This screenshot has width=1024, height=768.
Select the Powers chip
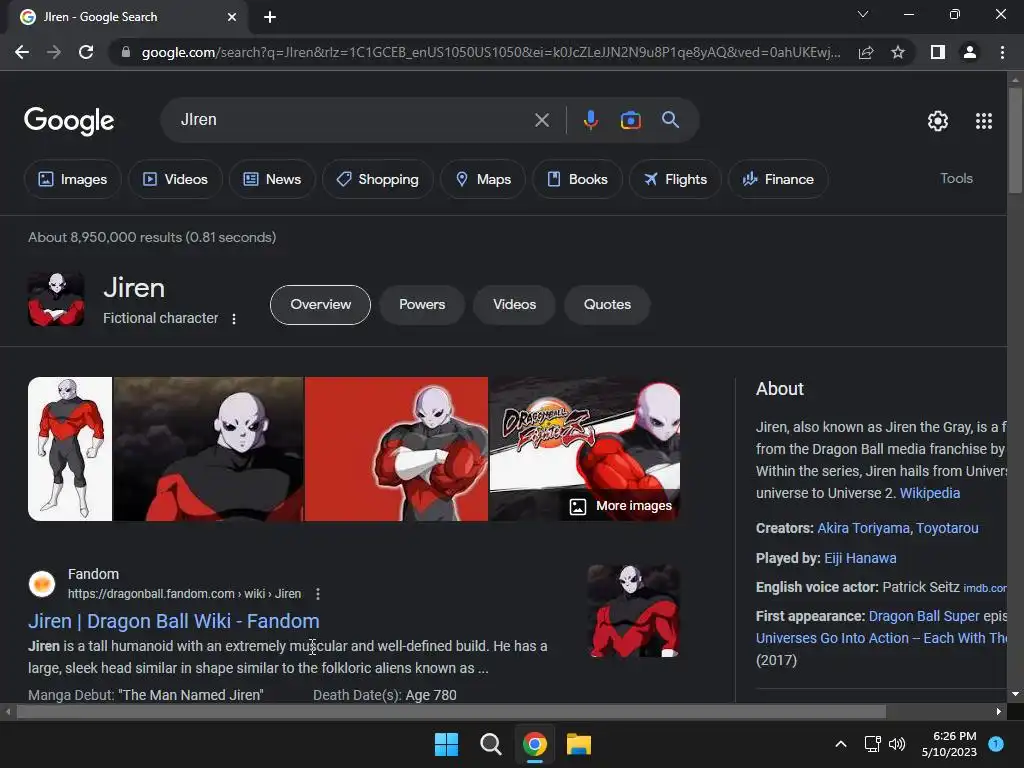tap(422, 305)
